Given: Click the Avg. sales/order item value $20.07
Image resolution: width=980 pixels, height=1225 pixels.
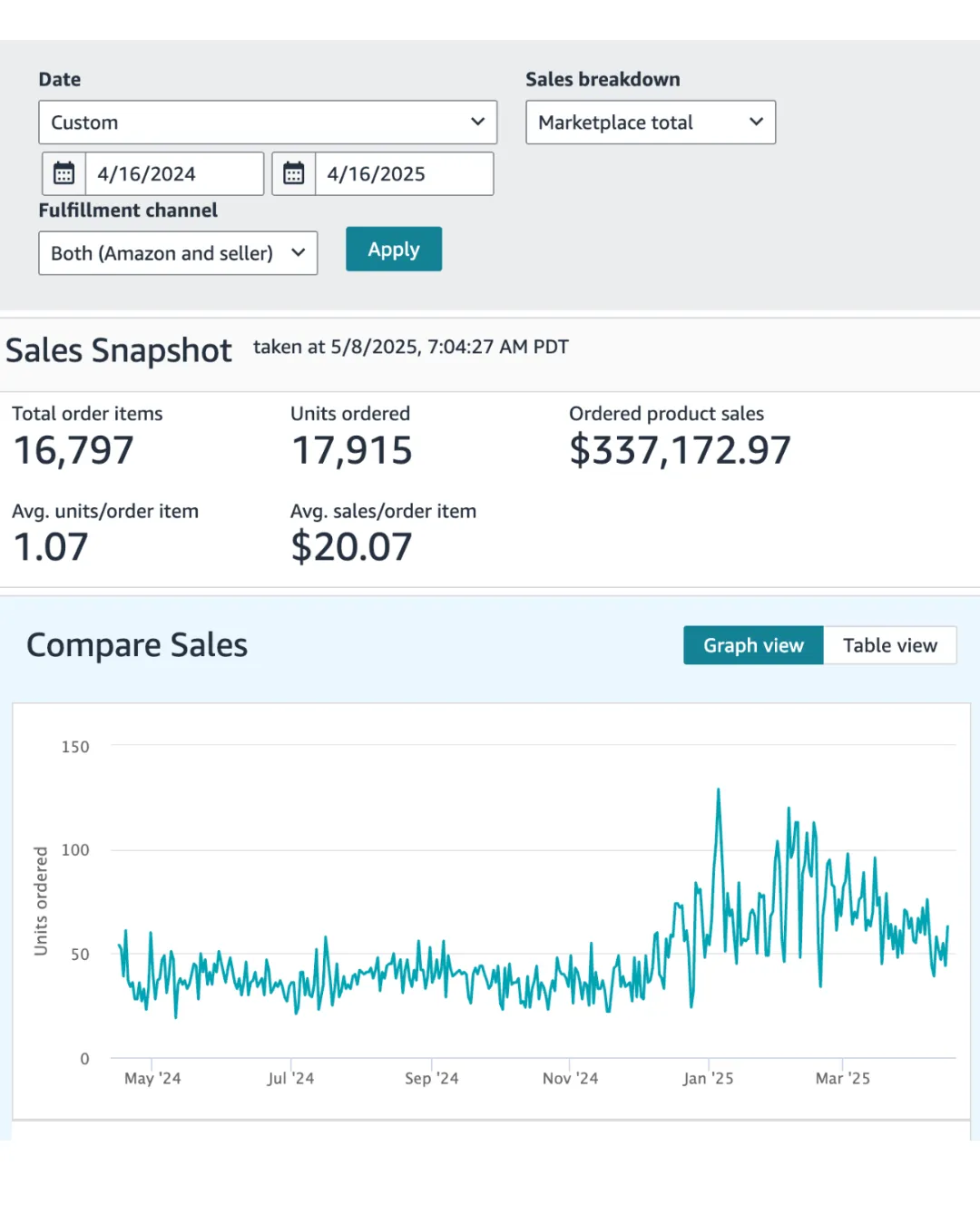Looking at the screenshot, I should [x=351, y=546].
